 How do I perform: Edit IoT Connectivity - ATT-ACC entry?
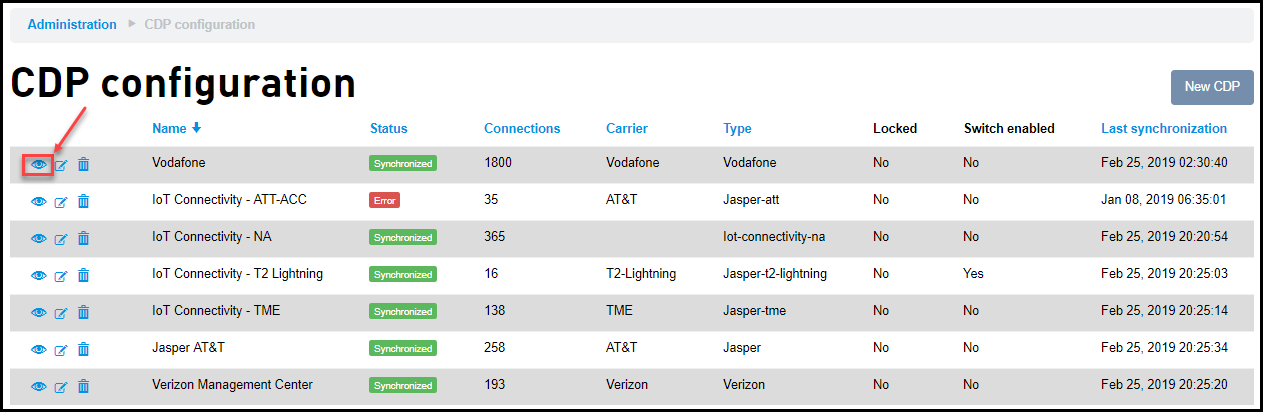(x=61, y=201)
